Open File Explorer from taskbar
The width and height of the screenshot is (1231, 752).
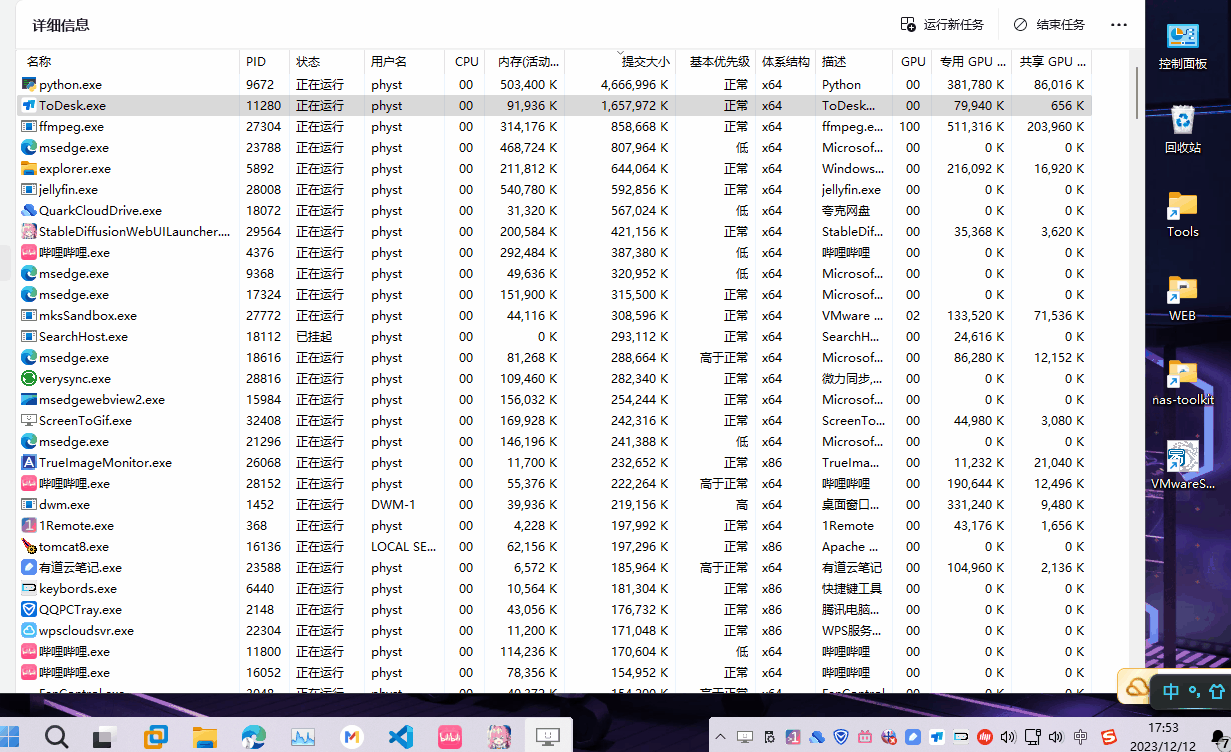coord(205,737)
